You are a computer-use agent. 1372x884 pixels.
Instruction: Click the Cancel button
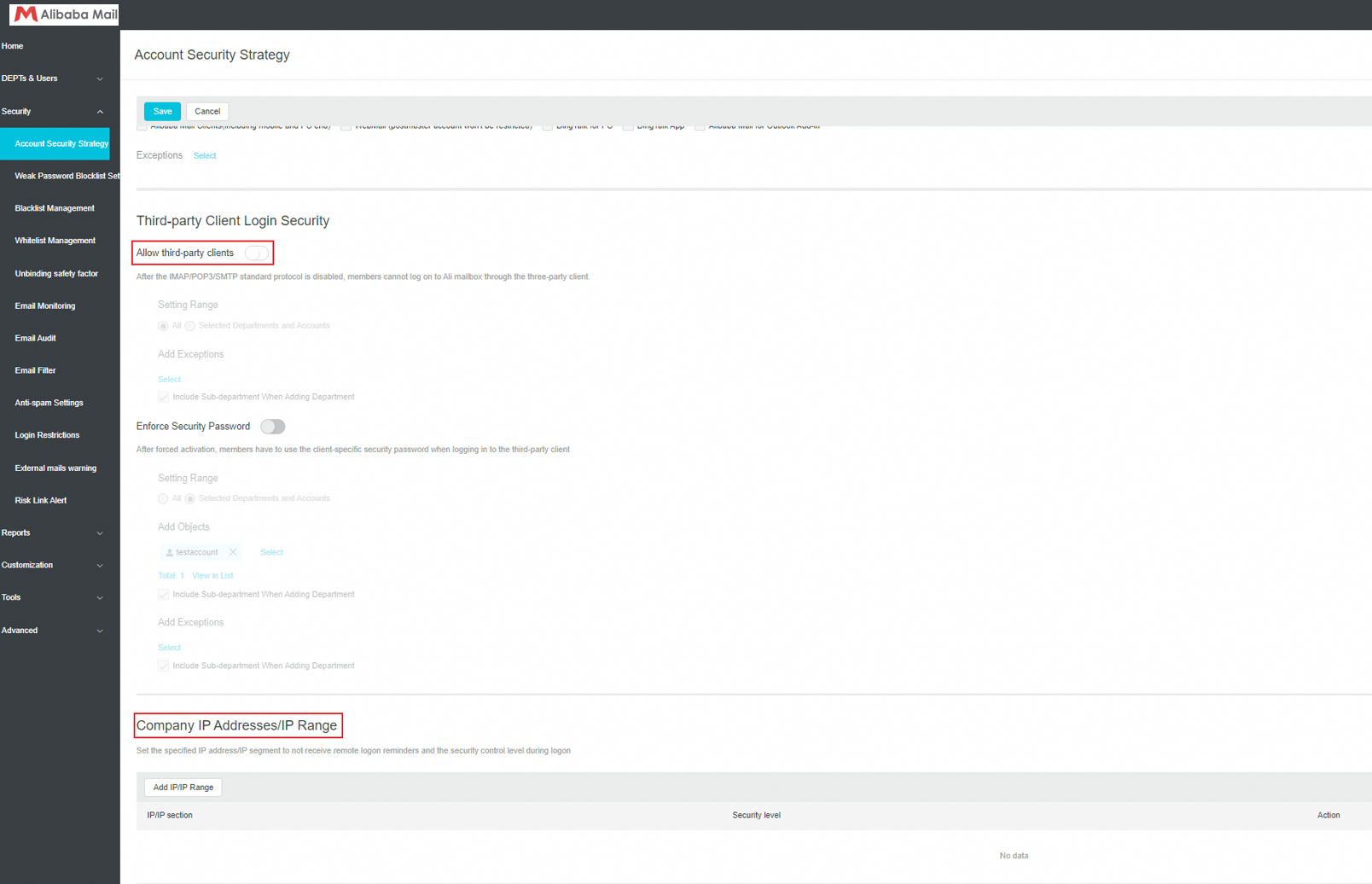pyautogui.click(x=207, y=112)
